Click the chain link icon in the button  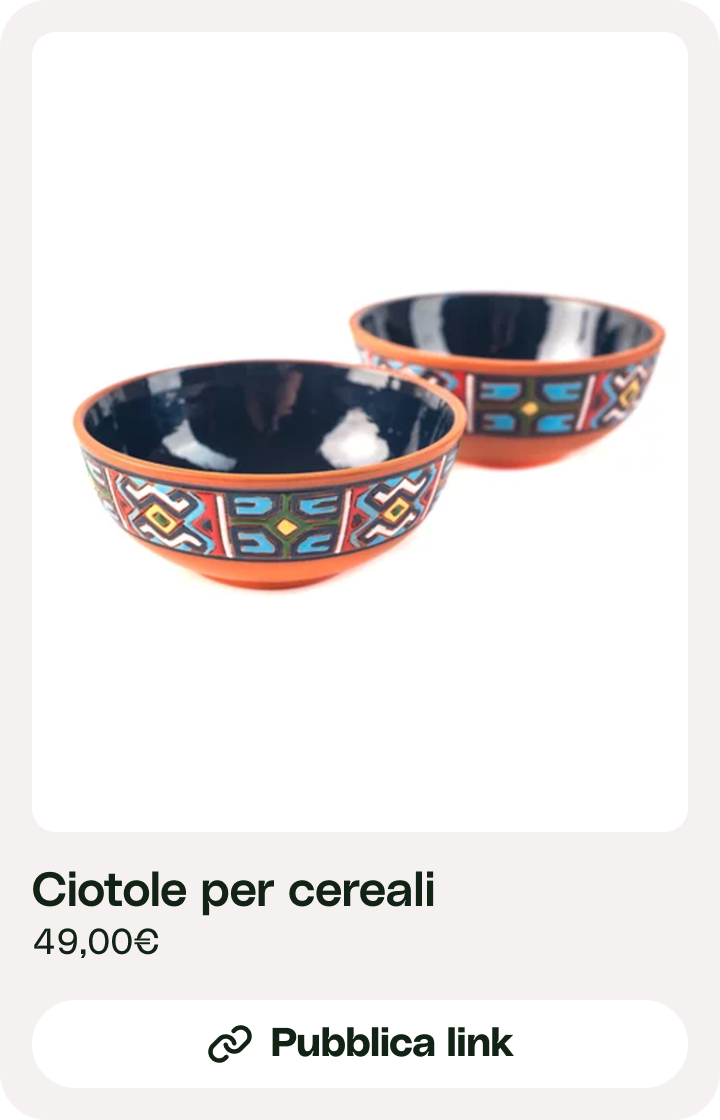point(229,1044)
